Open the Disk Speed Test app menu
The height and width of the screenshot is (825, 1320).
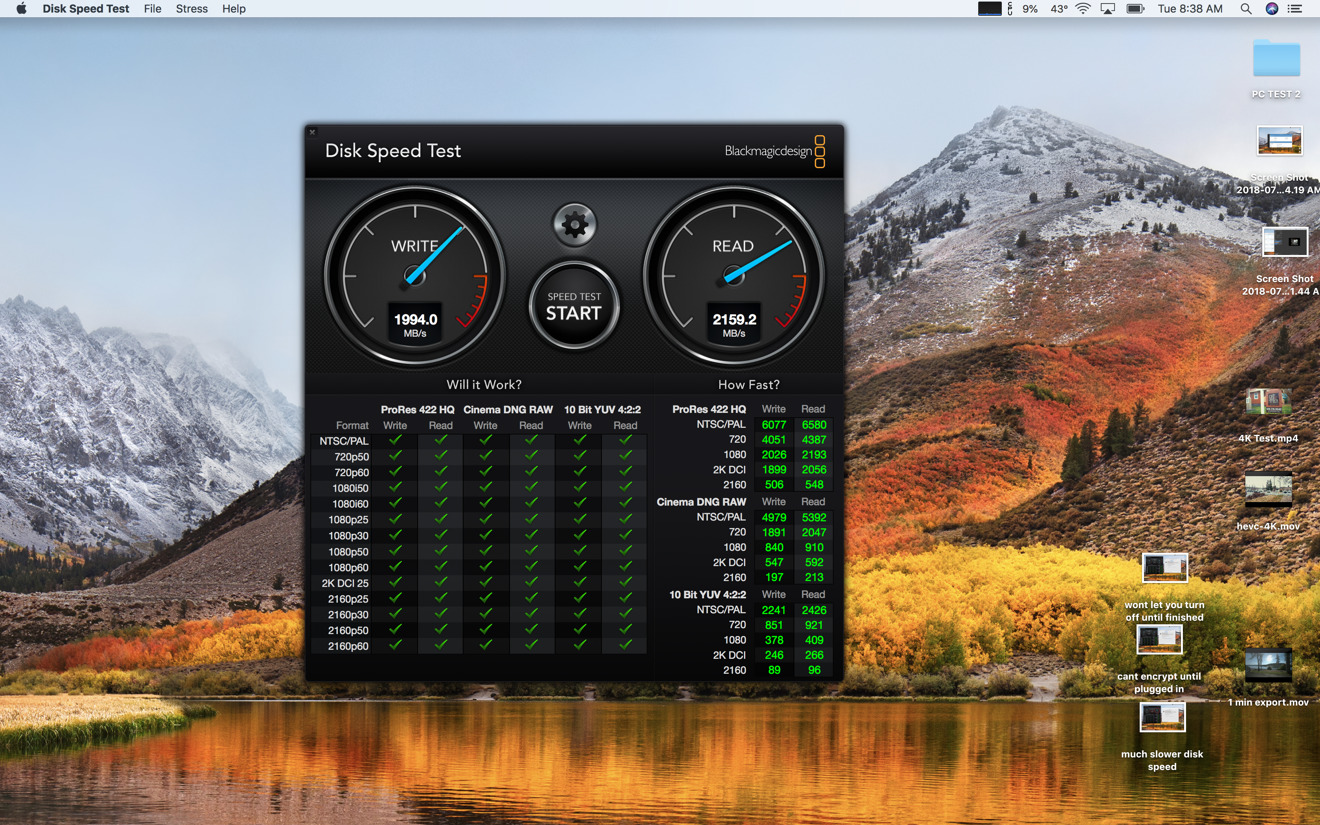[x=86, y=9]
